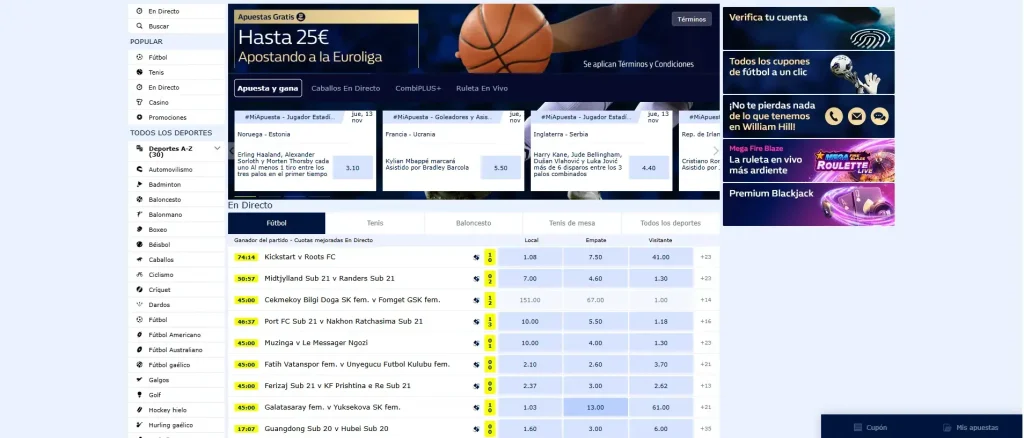Select 3.10 odds for Noruega - Estonia
Screen dimensions: 1024x438
(353, 168)
